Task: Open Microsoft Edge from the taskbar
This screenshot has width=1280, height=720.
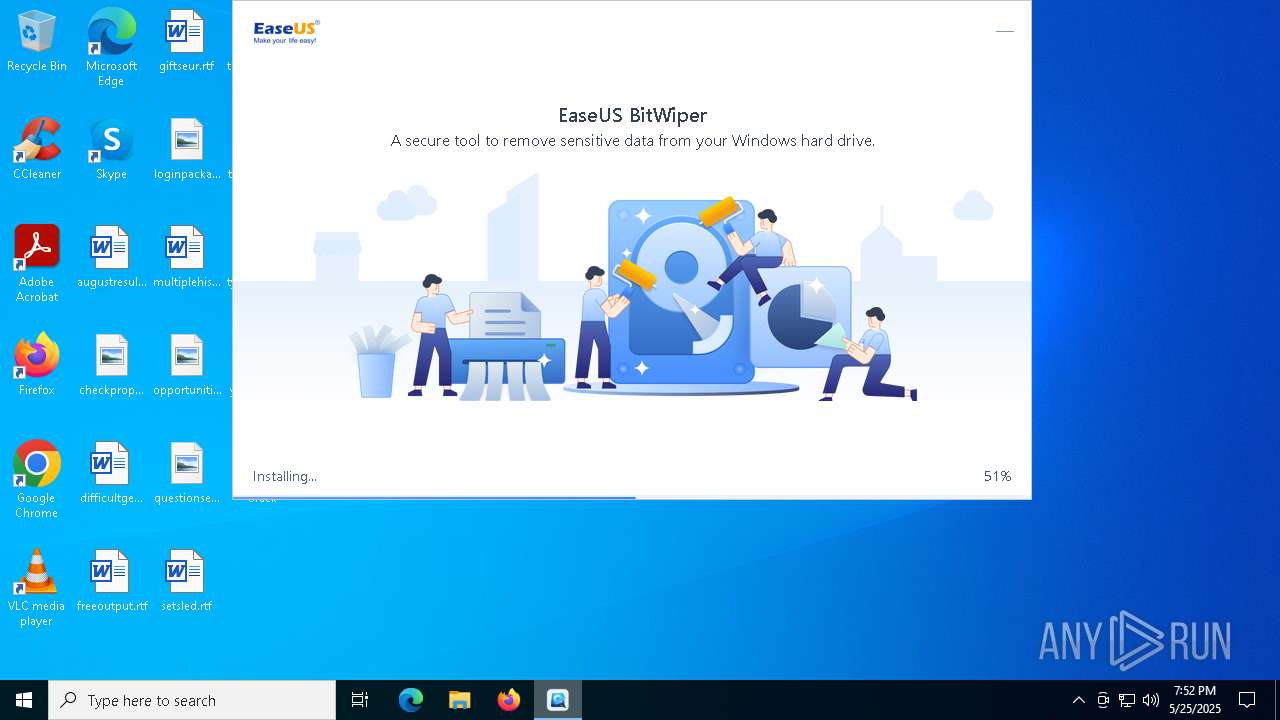Action: (x=411, y=700)
